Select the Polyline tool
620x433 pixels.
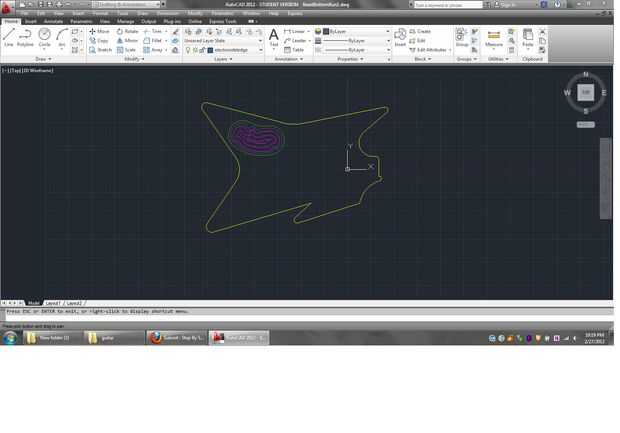[x=25, y=38]
